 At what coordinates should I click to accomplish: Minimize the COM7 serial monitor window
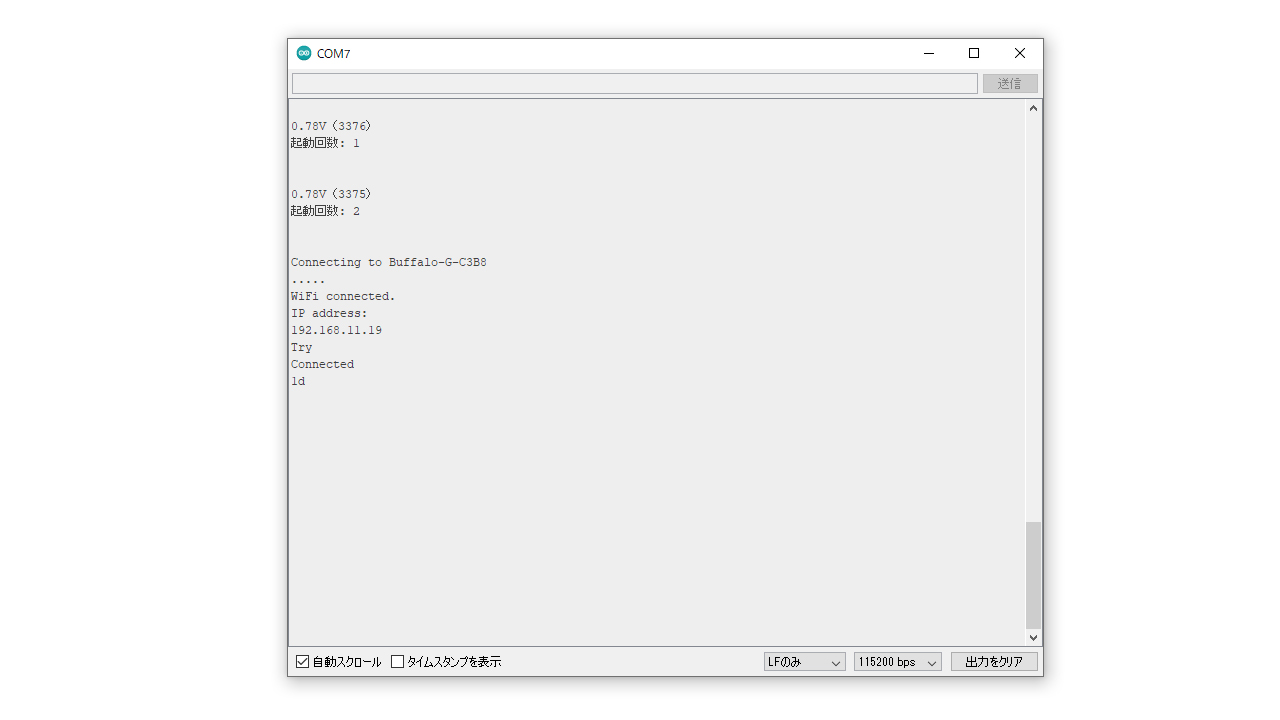(929, 53)
